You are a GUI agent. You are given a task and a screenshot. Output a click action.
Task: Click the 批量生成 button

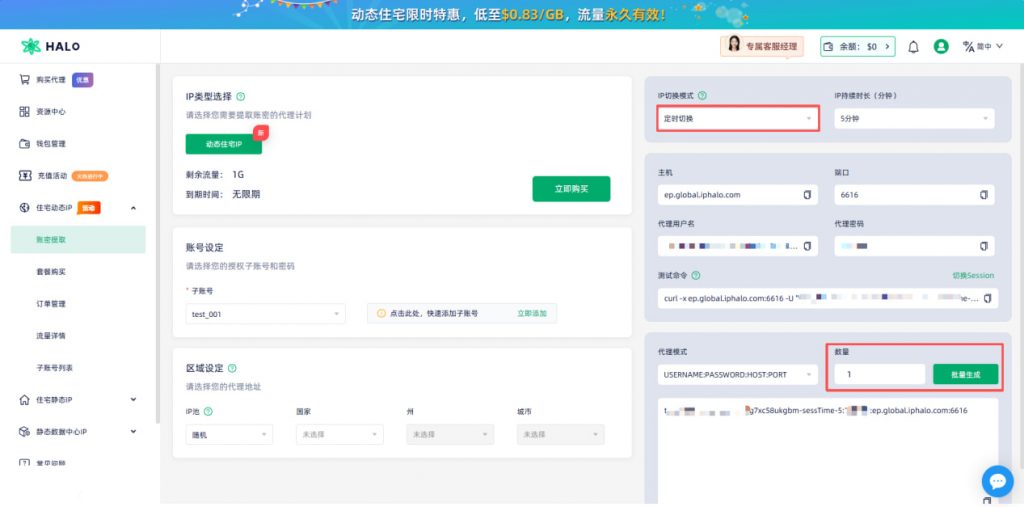coord(965,374)
